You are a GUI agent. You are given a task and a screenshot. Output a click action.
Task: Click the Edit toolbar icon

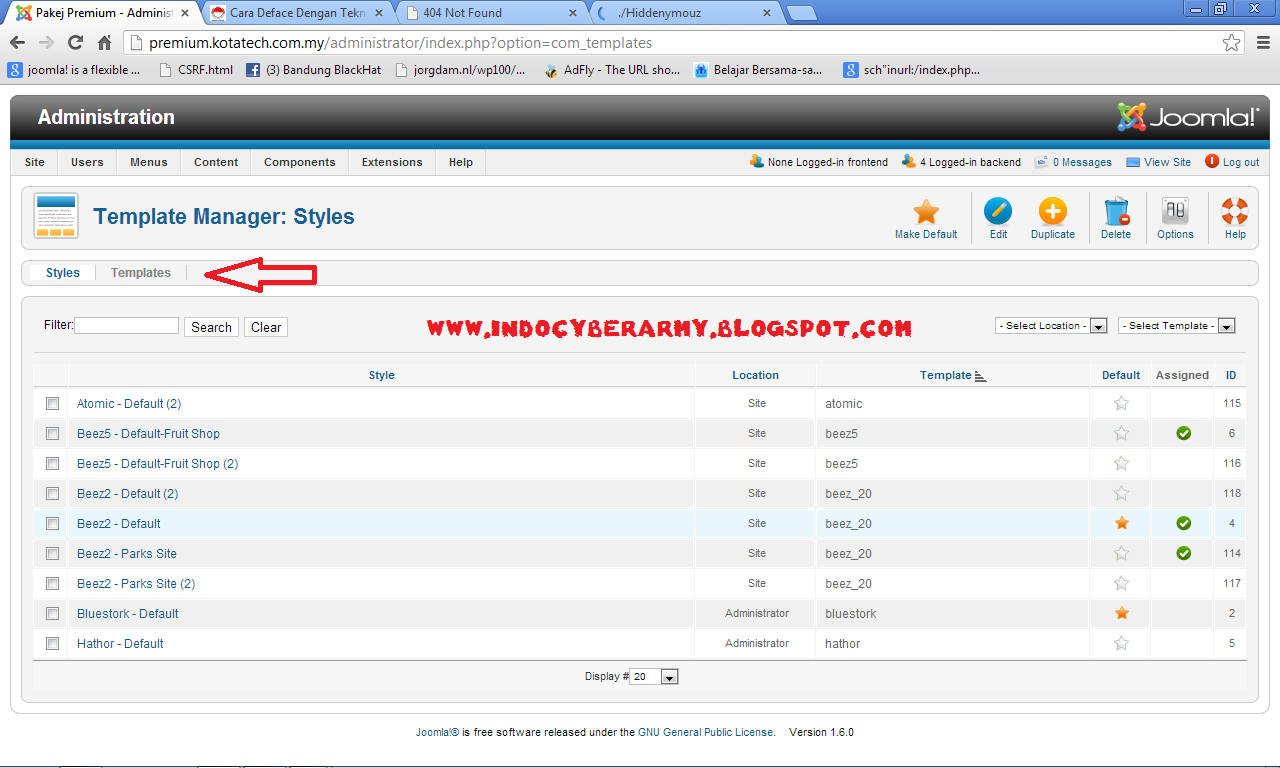point(998,211)
